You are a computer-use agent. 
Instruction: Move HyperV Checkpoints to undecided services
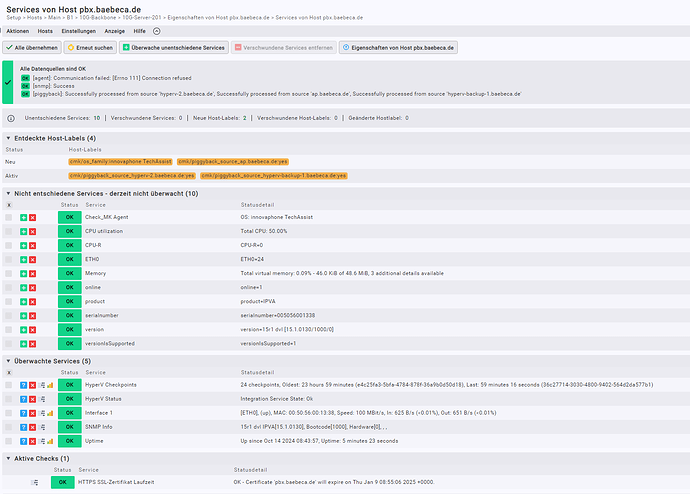24,385
